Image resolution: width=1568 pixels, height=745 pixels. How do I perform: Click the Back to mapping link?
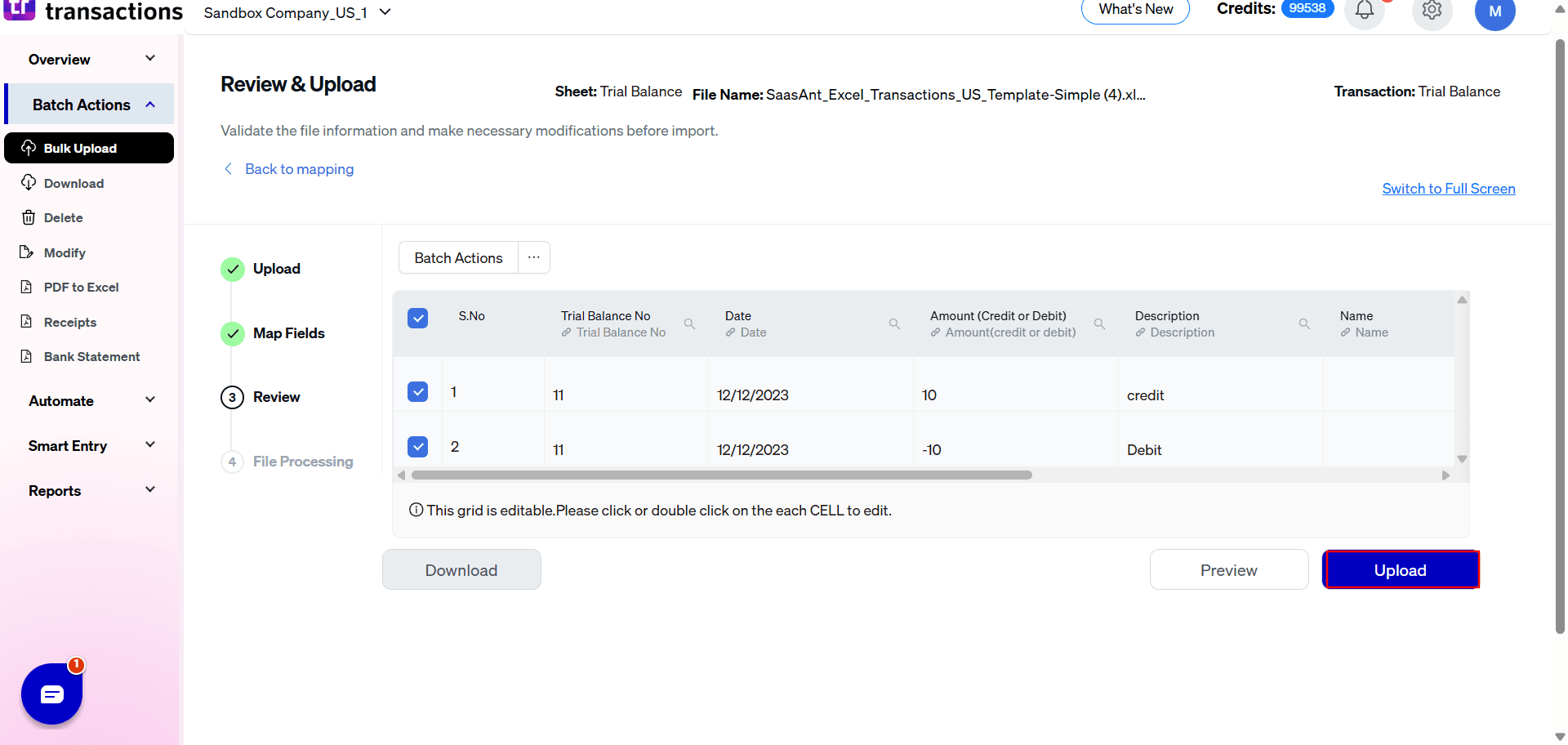click(x=299, y=169)
